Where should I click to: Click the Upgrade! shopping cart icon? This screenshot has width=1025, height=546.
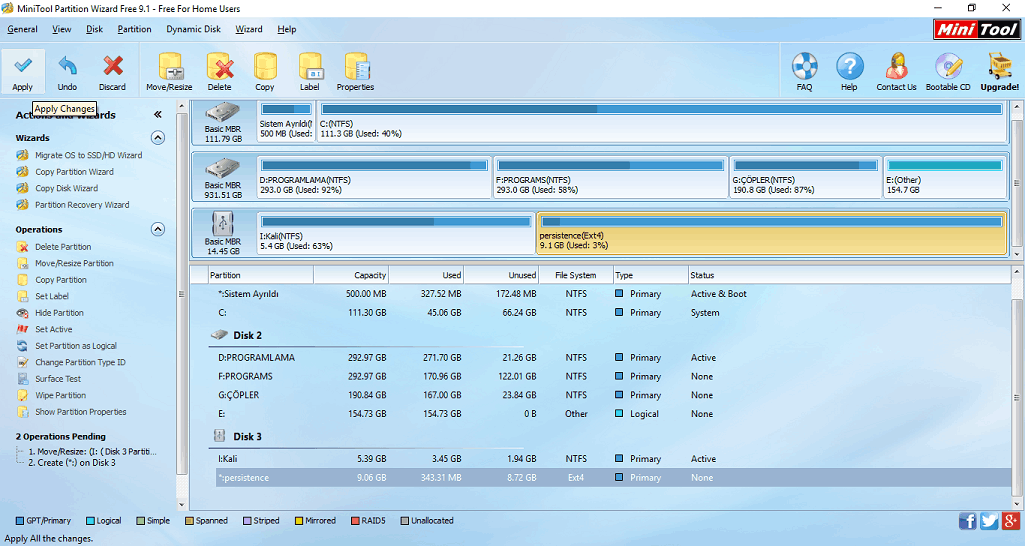(x=1000, y=71)
